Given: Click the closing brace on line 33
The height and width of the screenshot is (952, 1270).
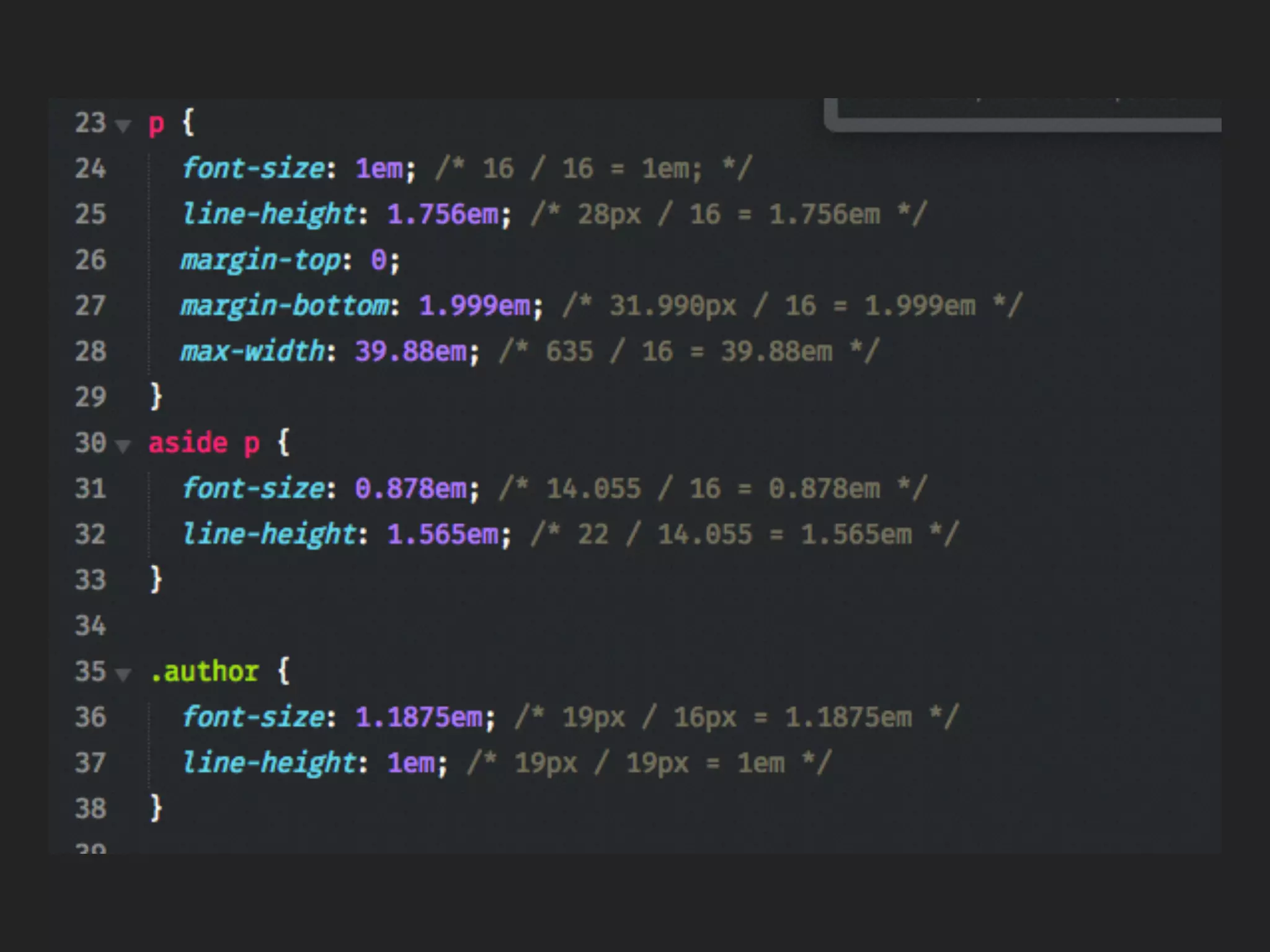Looking at the screenshot, I should pos(156,580).
